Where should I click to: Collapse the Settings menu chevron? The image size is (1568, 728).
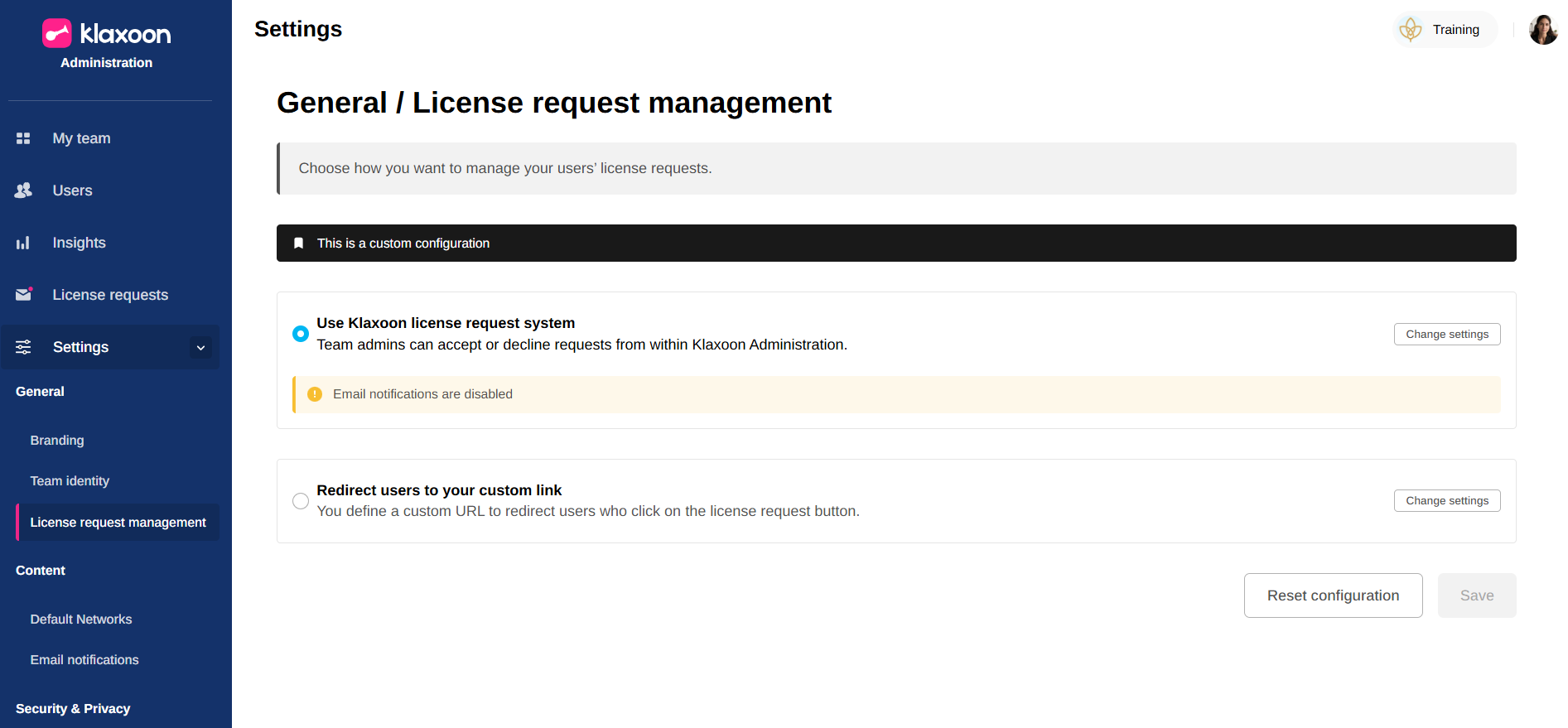(200, 348)
